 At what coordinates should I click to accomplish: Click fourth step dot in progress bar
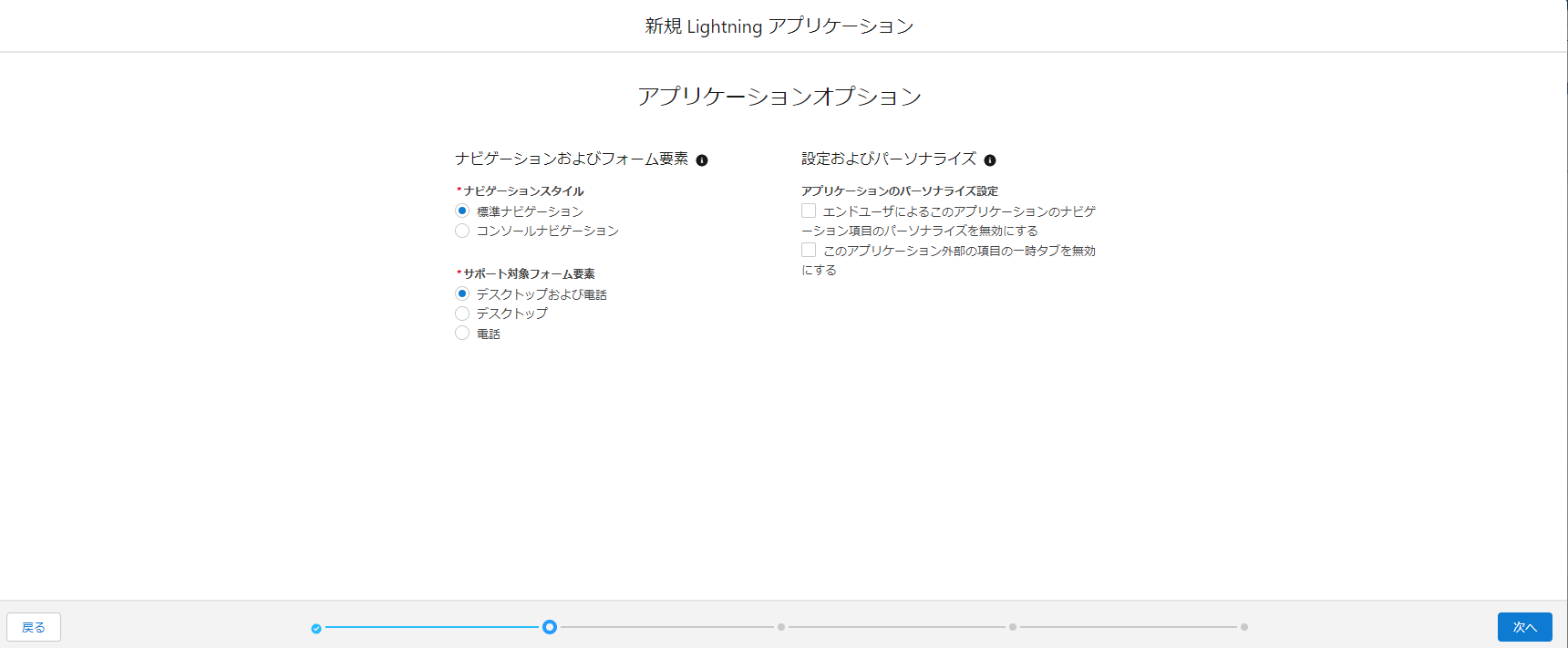pyautogui.click(x=1013, y=627)
